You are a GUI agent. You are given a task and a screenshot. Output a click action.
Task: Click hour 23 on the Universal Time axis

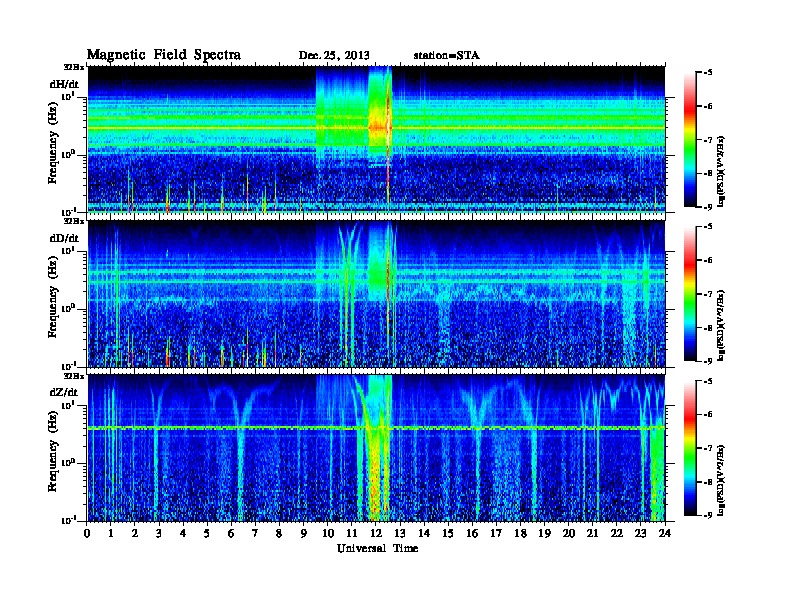coord(640,533)
